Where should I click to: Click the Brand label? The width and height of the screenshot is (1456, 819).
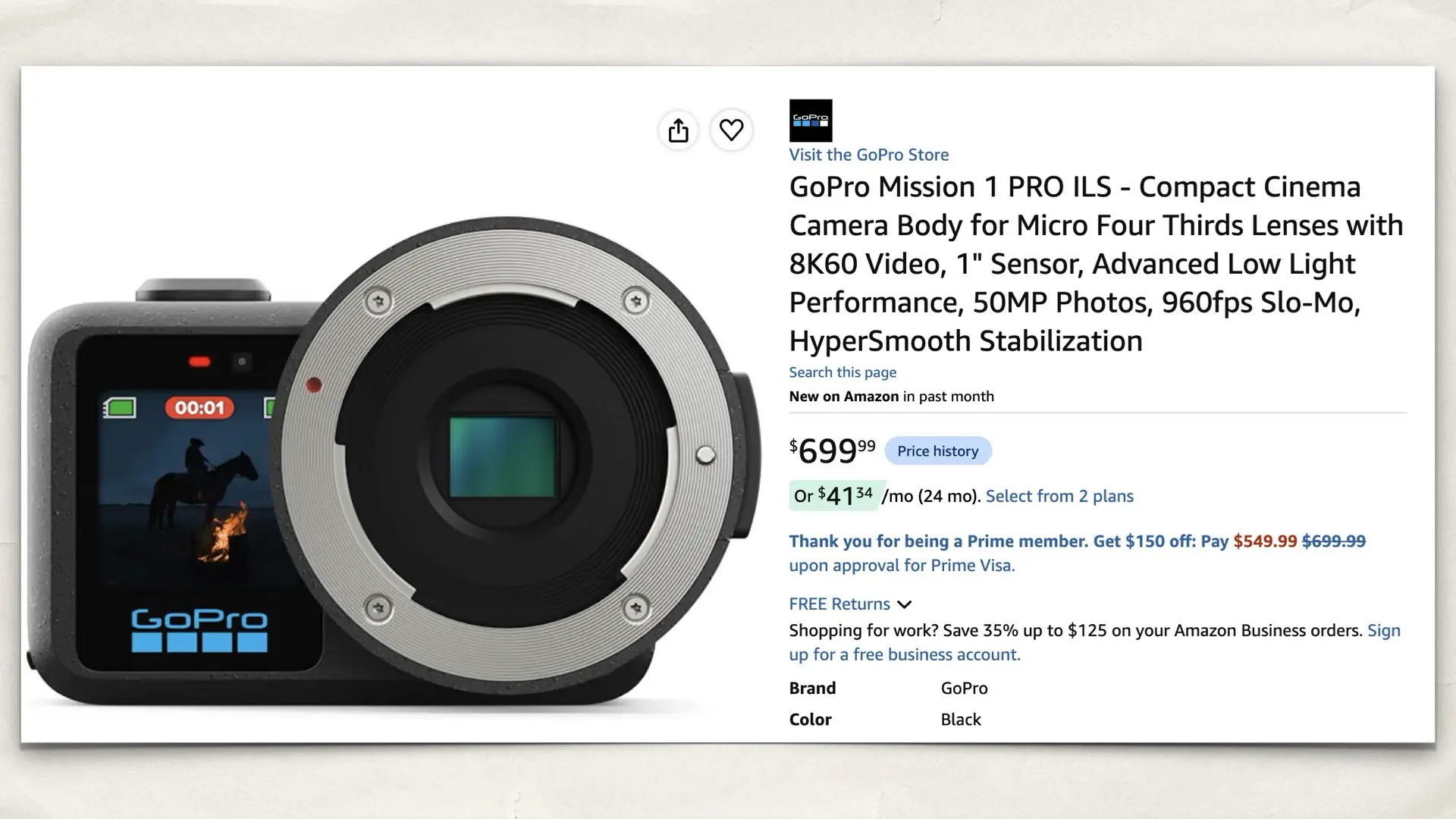(812, 689)
